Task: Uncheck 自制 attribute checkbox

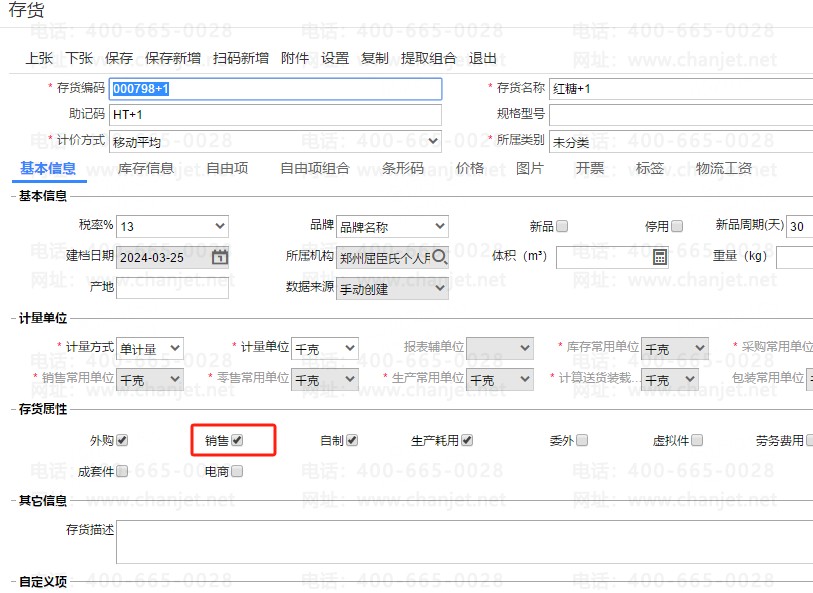Action: tap(352, 440)
